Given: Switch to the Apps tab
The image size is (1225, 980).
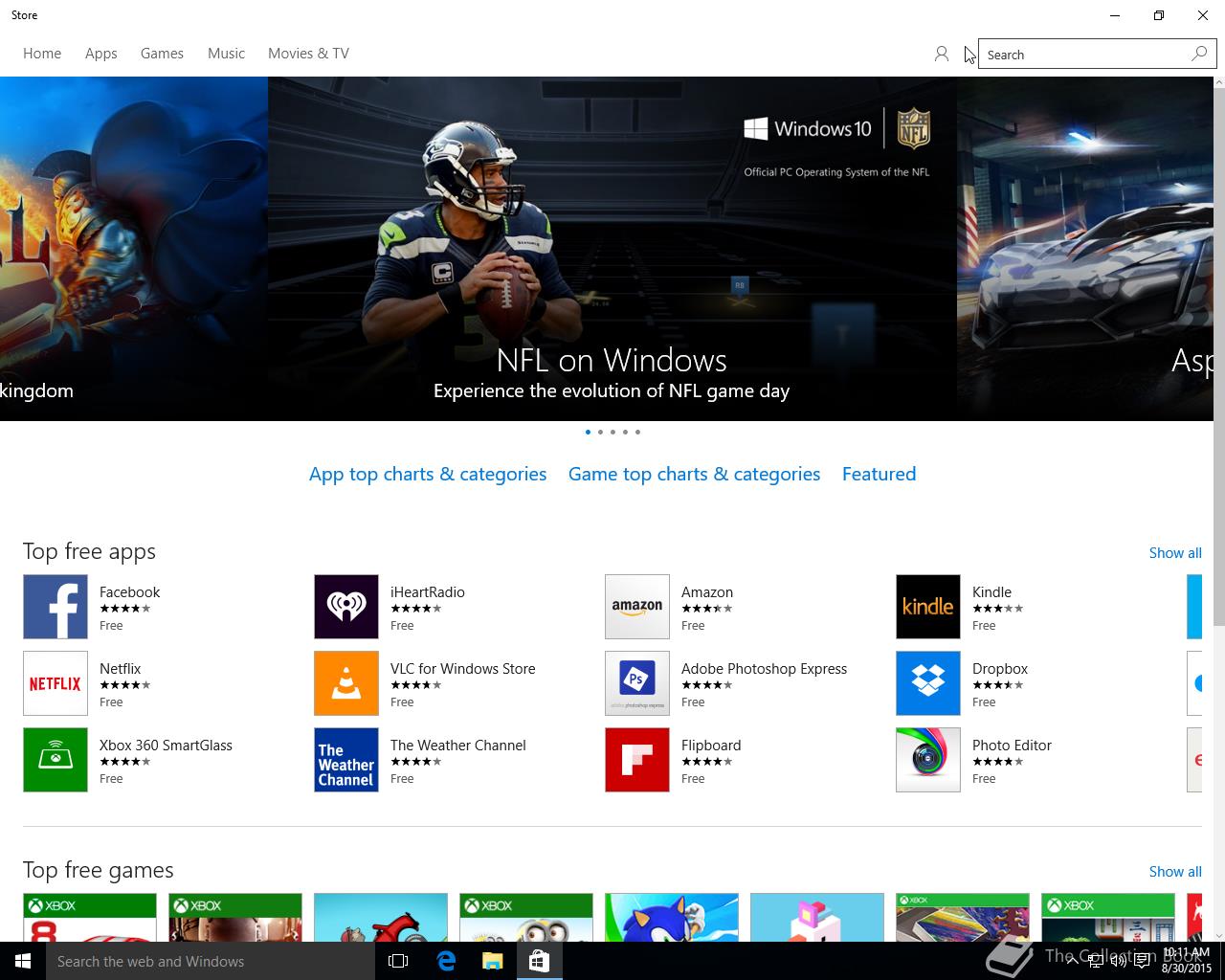Looking at the screenshot, I should click(x=100, y=54).
